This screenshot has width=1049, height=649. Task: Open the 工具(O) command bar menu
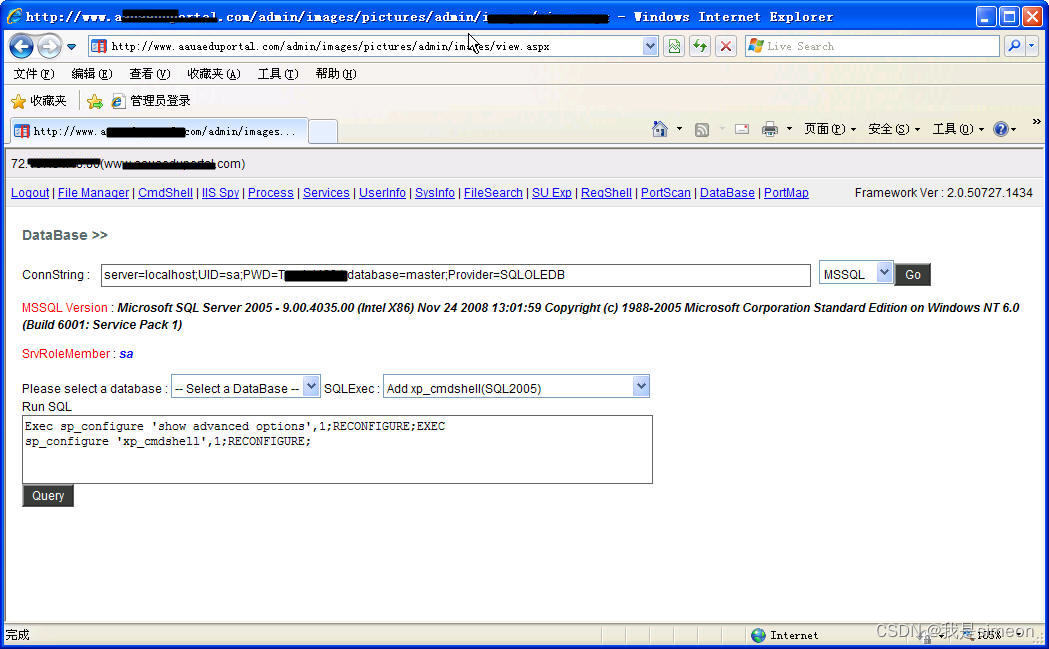click(958, 129)
